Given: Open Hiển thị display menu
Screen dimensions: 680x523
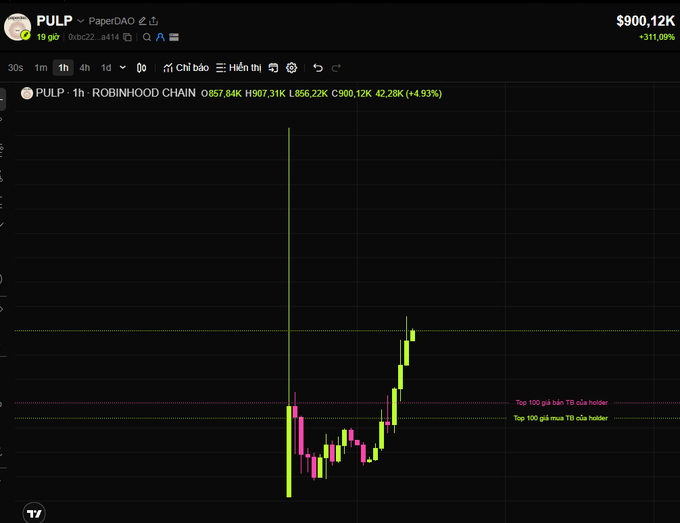Looking at the screenshot, I should 239,68.
